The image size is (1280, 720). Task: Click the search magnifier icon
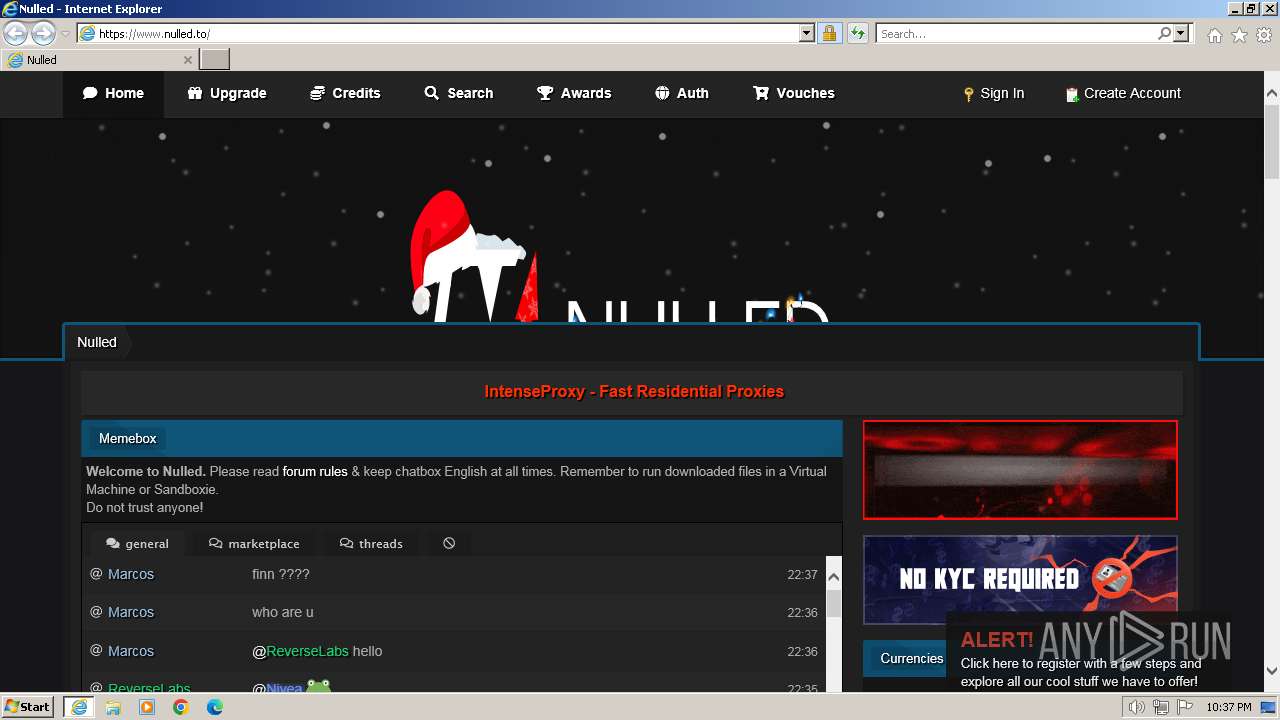click(x=1164, y=33)
